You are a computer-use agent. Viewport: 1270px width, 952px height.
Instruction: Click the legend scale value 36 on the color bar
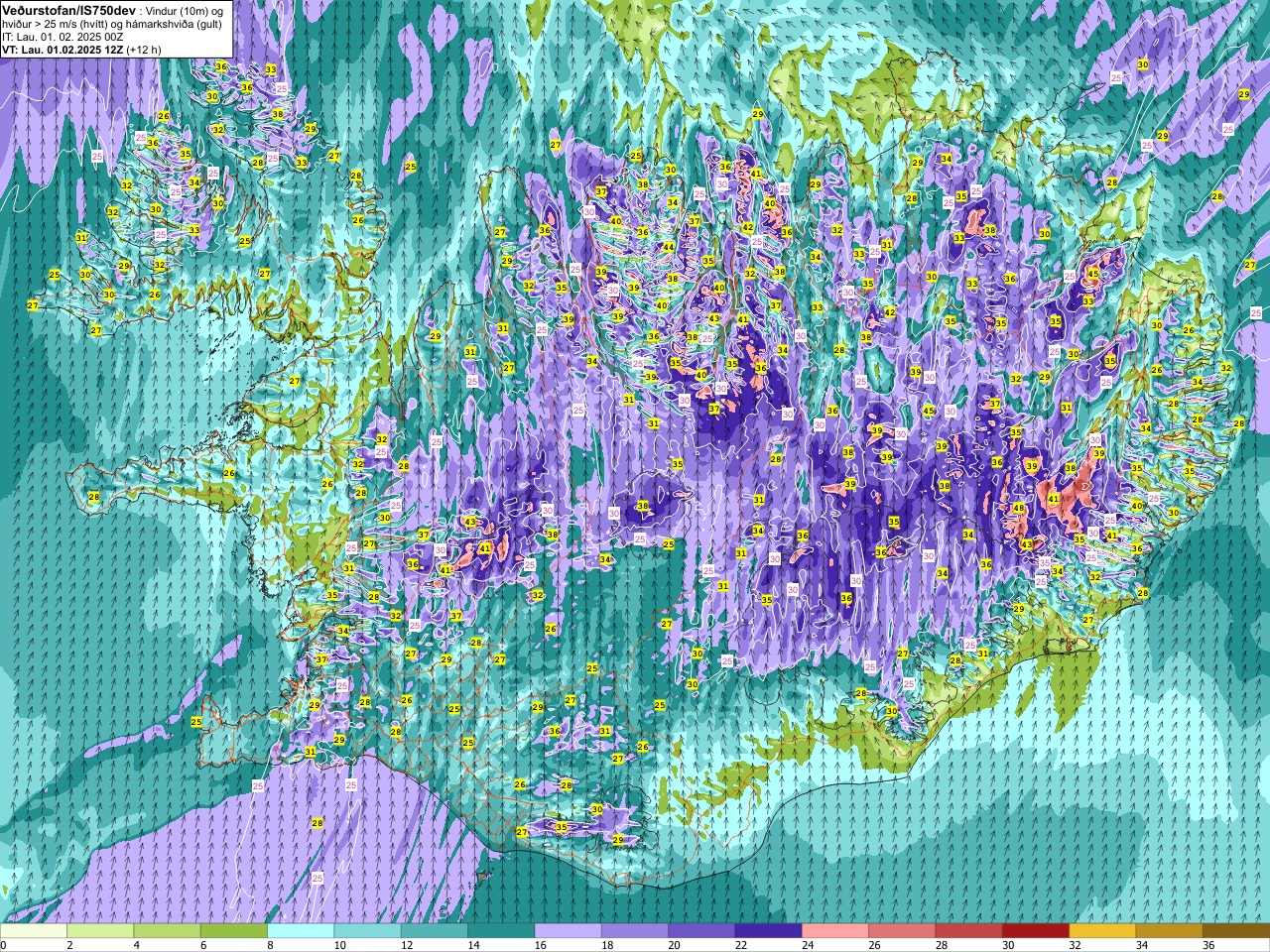click(1207, 945)
